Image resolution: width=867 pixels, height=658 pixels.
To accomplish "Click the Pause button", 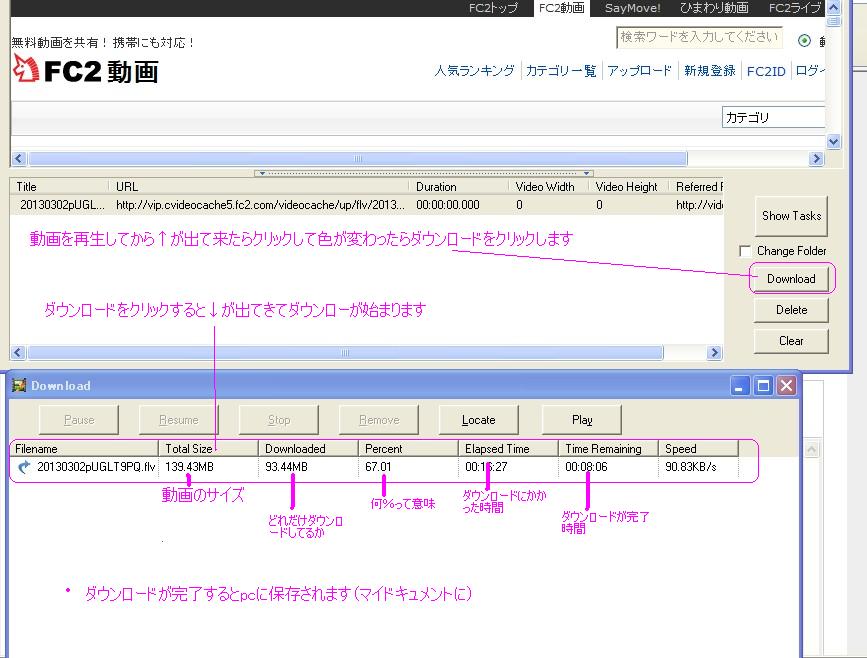I will 79,420.
